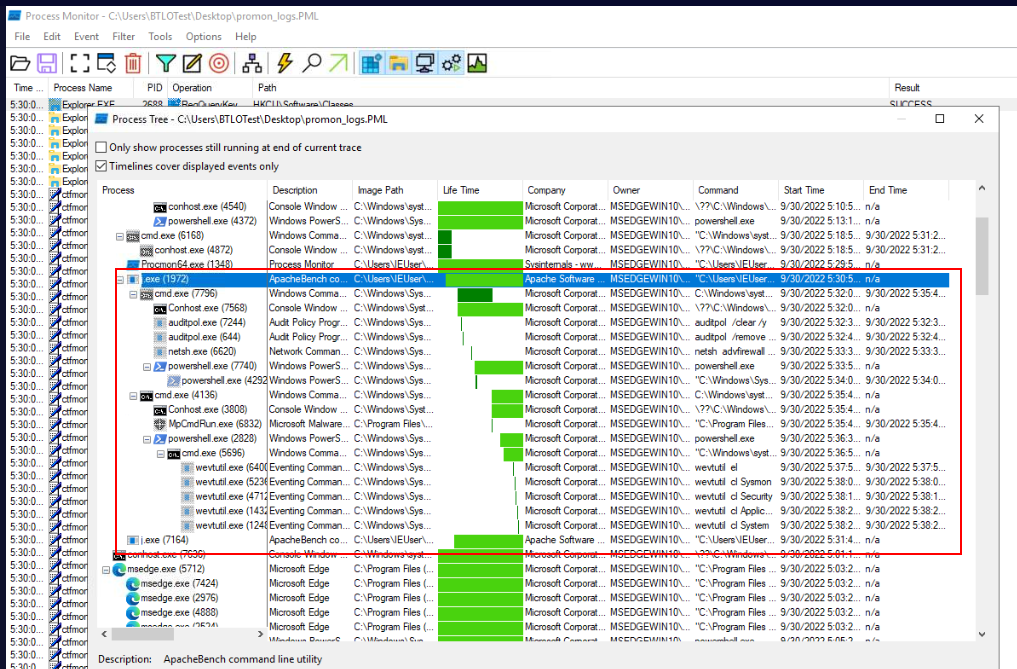Collapse the cmd.exe (7796) node
The height and width of the screenshot is (669, 1017).
point(134,295)
